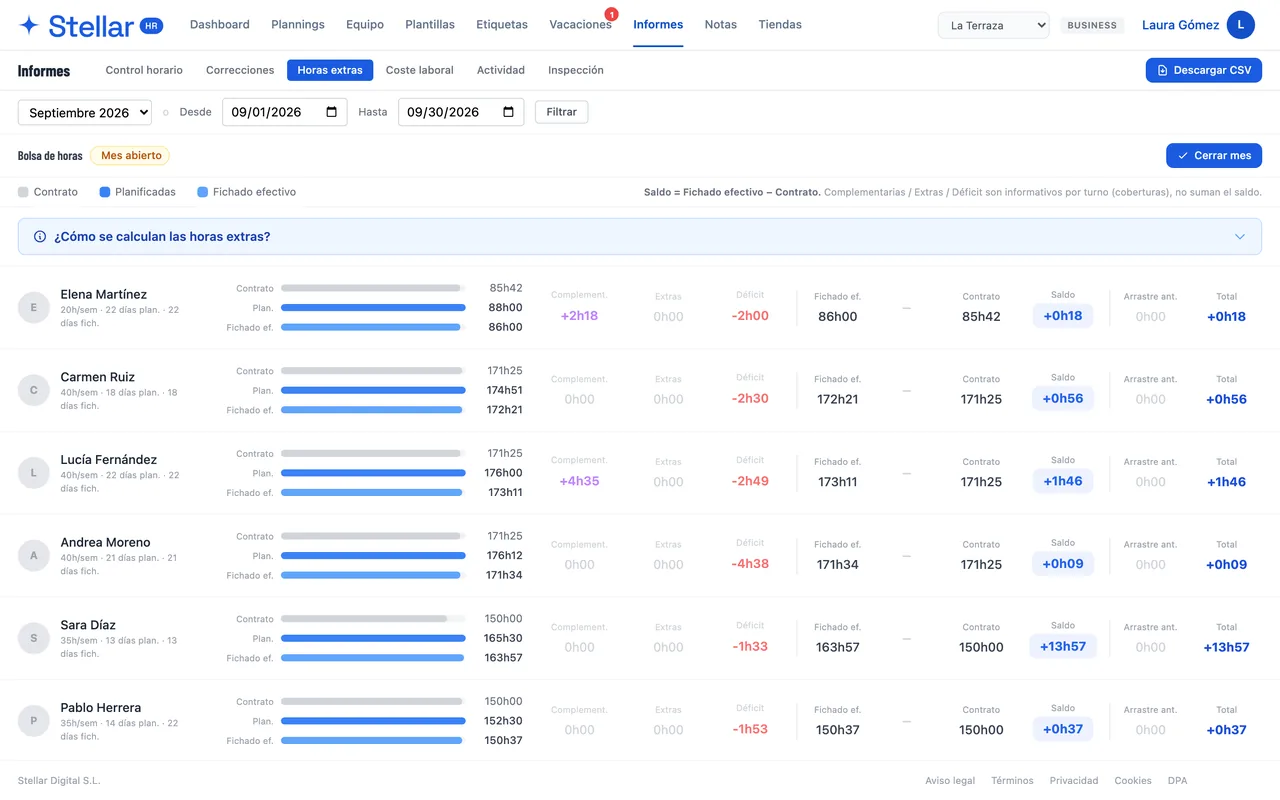
Task: Click the Mes abierto status badge
Action: (130, 156)
